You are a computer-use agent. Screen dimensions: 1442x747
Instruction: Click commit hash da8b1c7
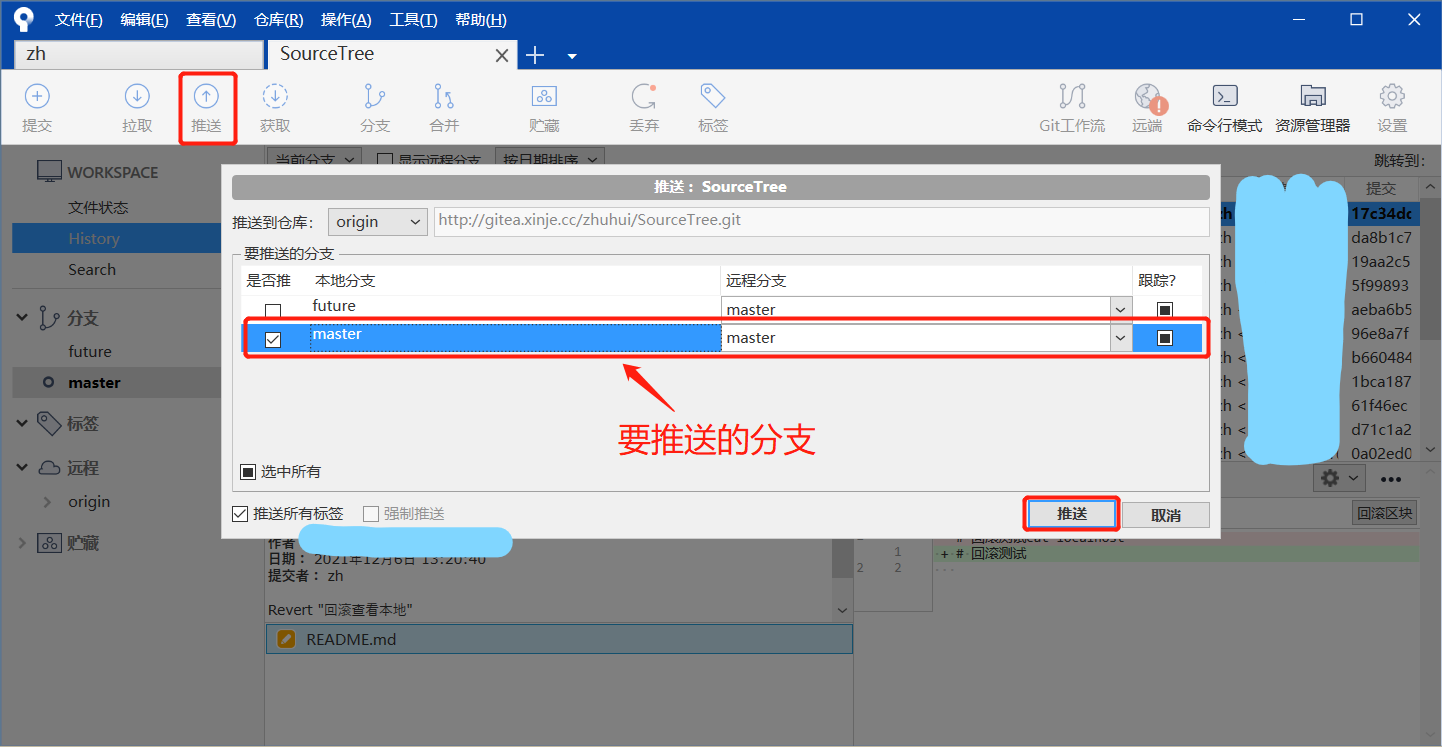pos(1381,238)
